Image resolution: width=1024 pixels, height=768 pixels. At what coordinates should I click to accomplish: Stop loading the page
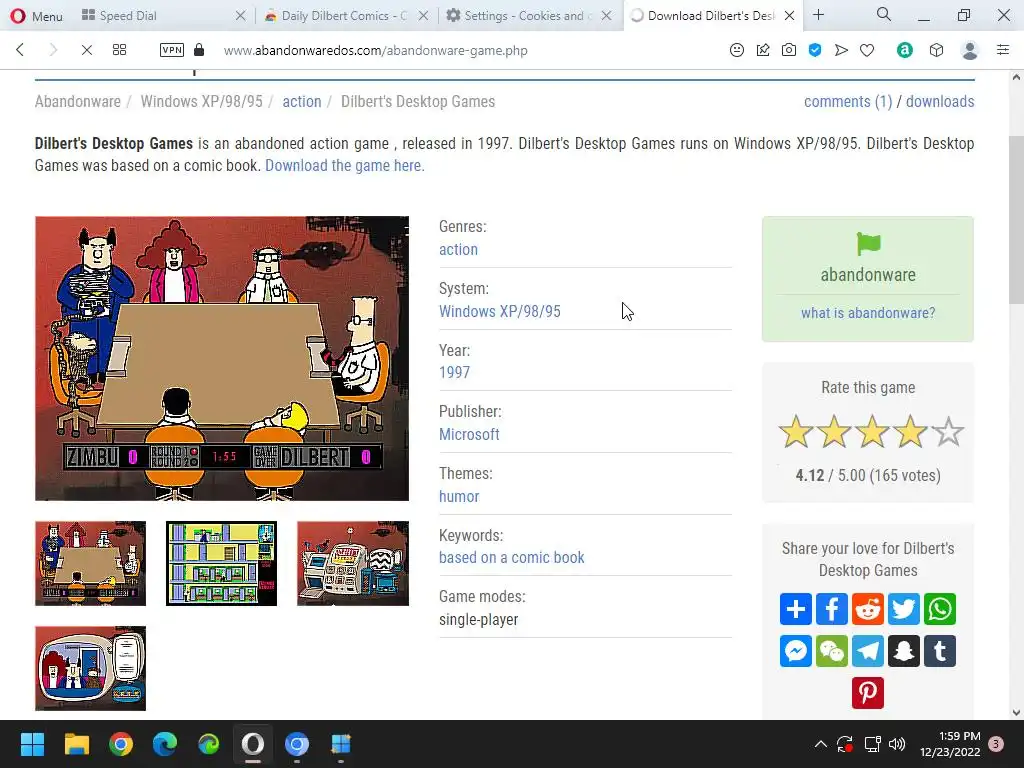click(x=86, y=50)
